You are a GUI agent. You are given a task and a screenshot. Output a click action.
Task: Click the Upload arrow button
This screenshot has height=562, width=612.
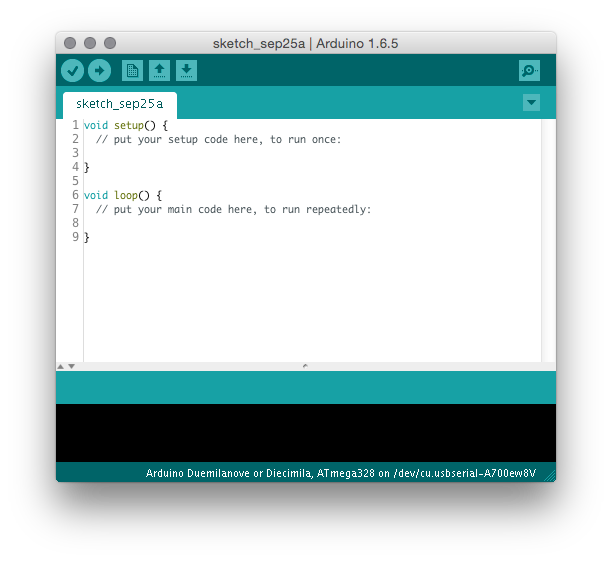pos(100,71)
